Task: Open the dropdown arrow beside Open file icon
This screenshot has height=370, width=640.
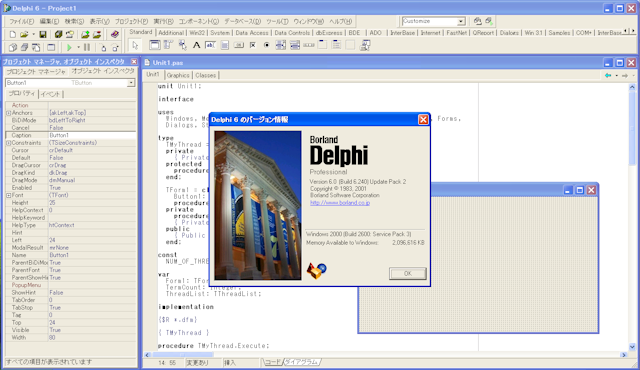Action: pos(33,35)
